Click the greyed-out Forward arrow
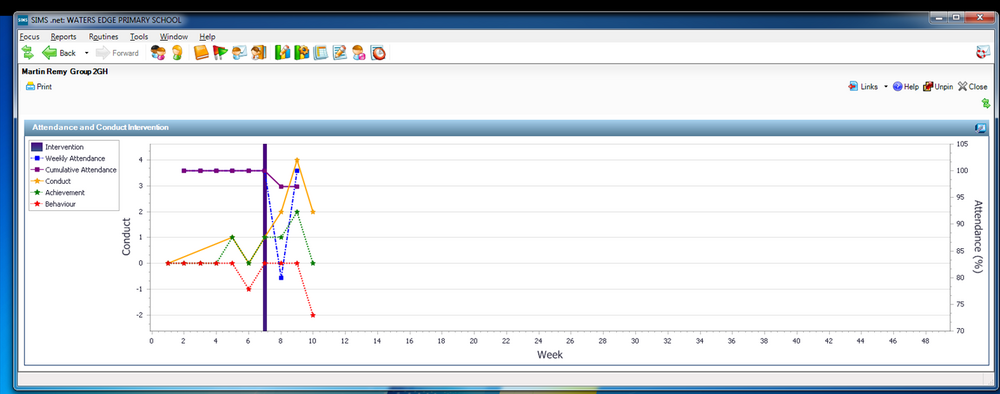Screen dimensions: 1000x394 tap(117, 53)
